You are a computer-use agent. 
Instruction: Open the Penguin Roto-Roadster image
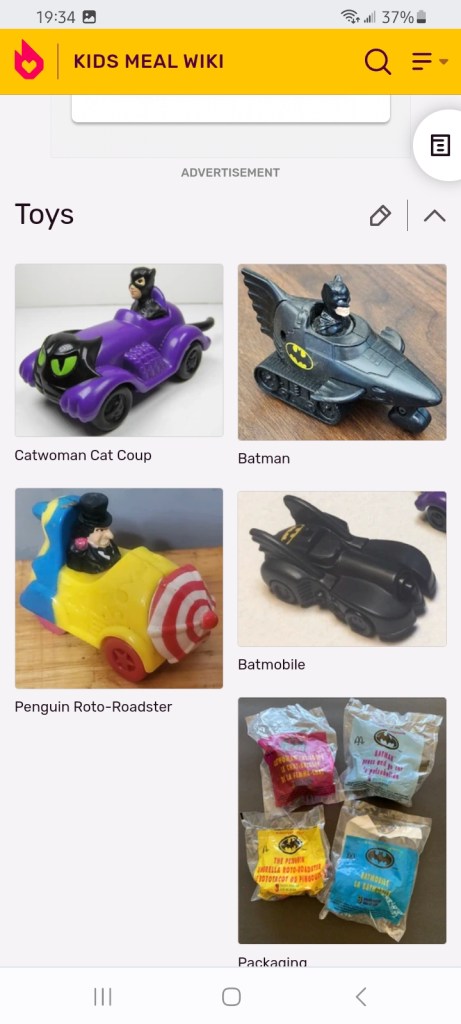[x=119, y=588]
